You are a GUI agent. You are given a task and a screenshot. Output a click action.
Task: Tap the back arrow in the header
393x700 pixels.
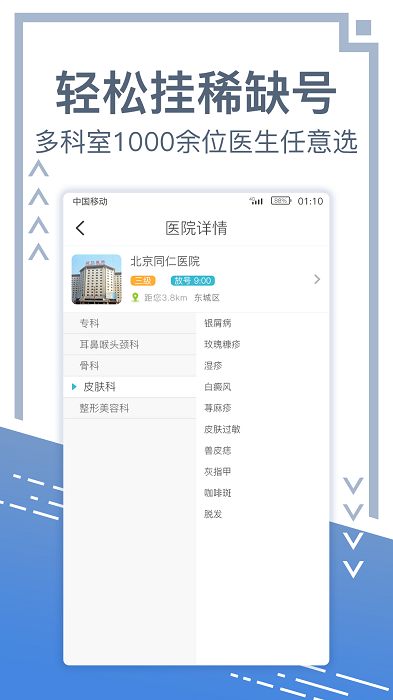(80, 228)
